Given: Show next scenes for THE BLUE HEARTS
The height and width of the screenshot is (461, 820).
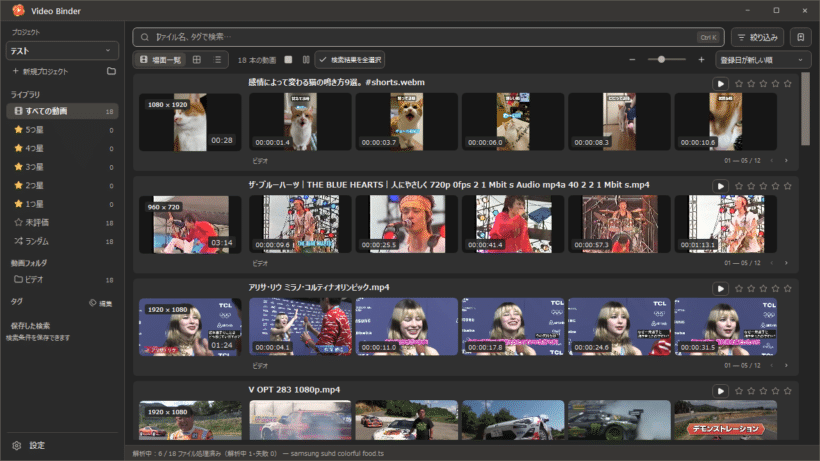Looking at the screenshot, I should [786, 263].
